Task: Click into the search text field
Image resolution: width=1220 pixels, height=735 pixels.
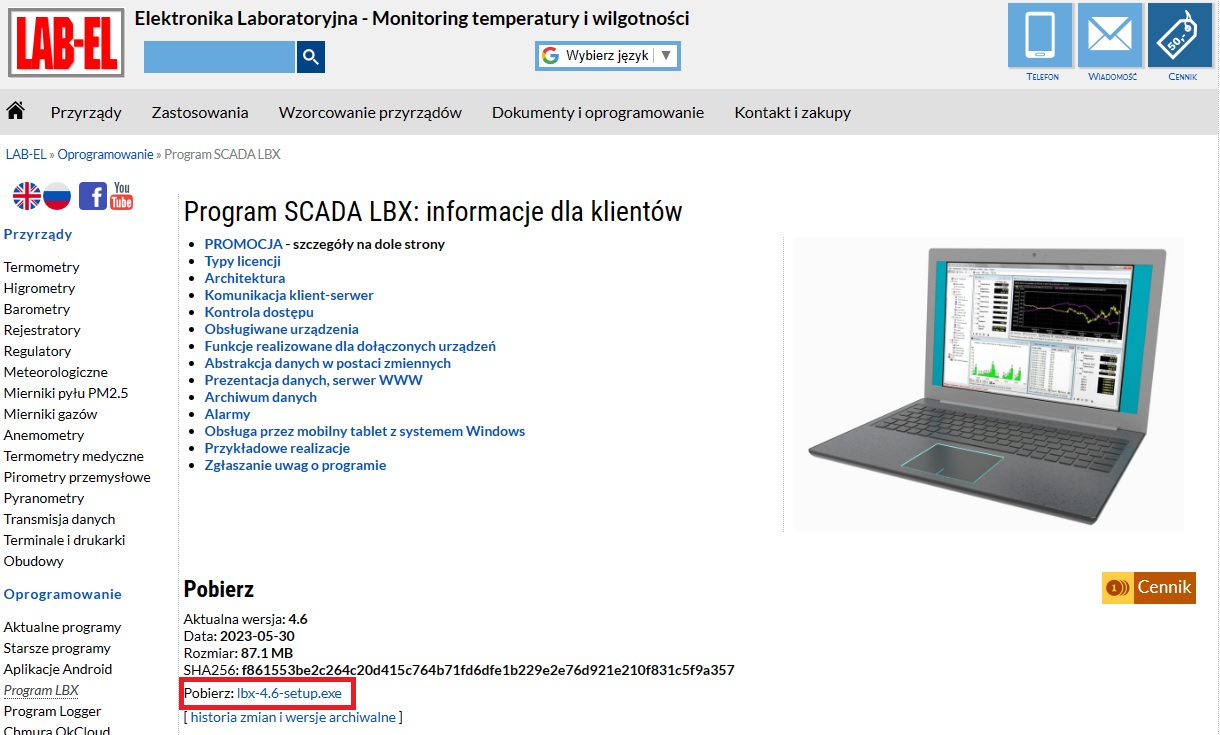Action: coord(220,57)
